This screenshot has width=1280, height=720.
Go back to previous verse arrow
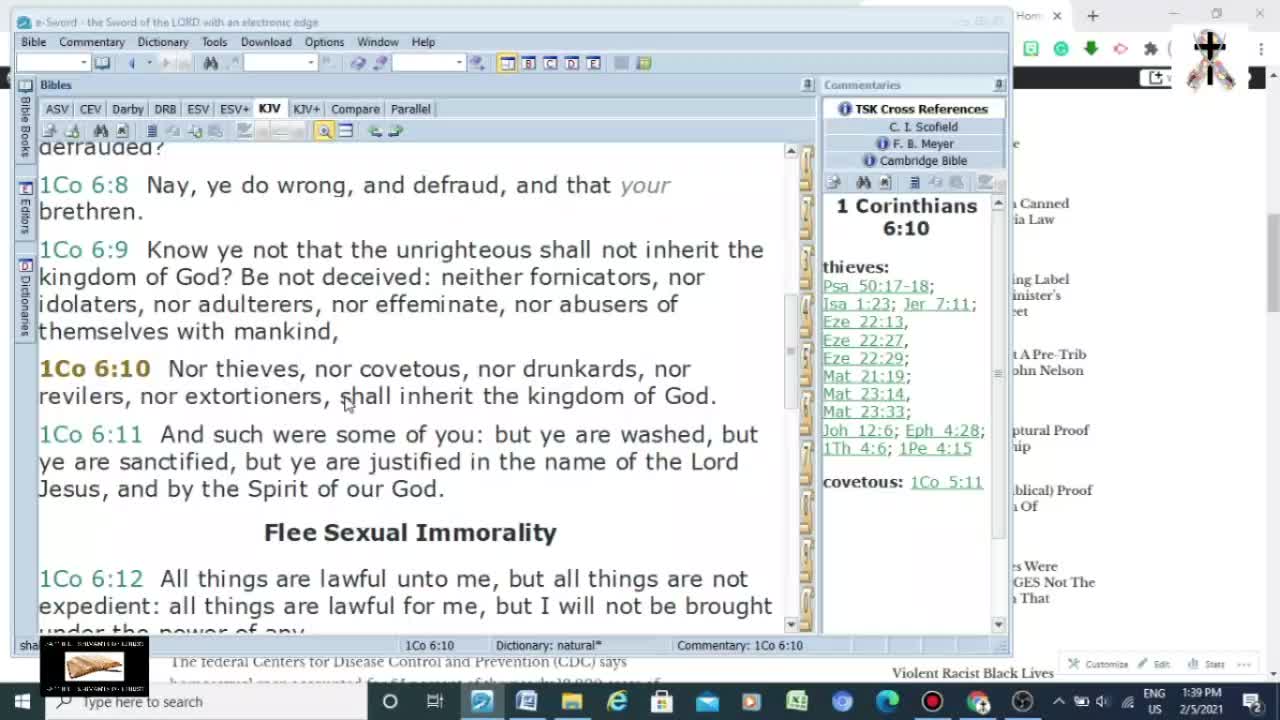131,63
